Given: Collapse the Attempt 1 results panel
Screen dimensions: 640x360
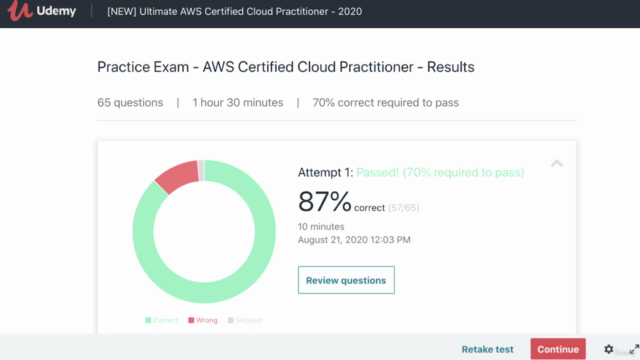Looking at the screenshot, I should tap(557, 164).
